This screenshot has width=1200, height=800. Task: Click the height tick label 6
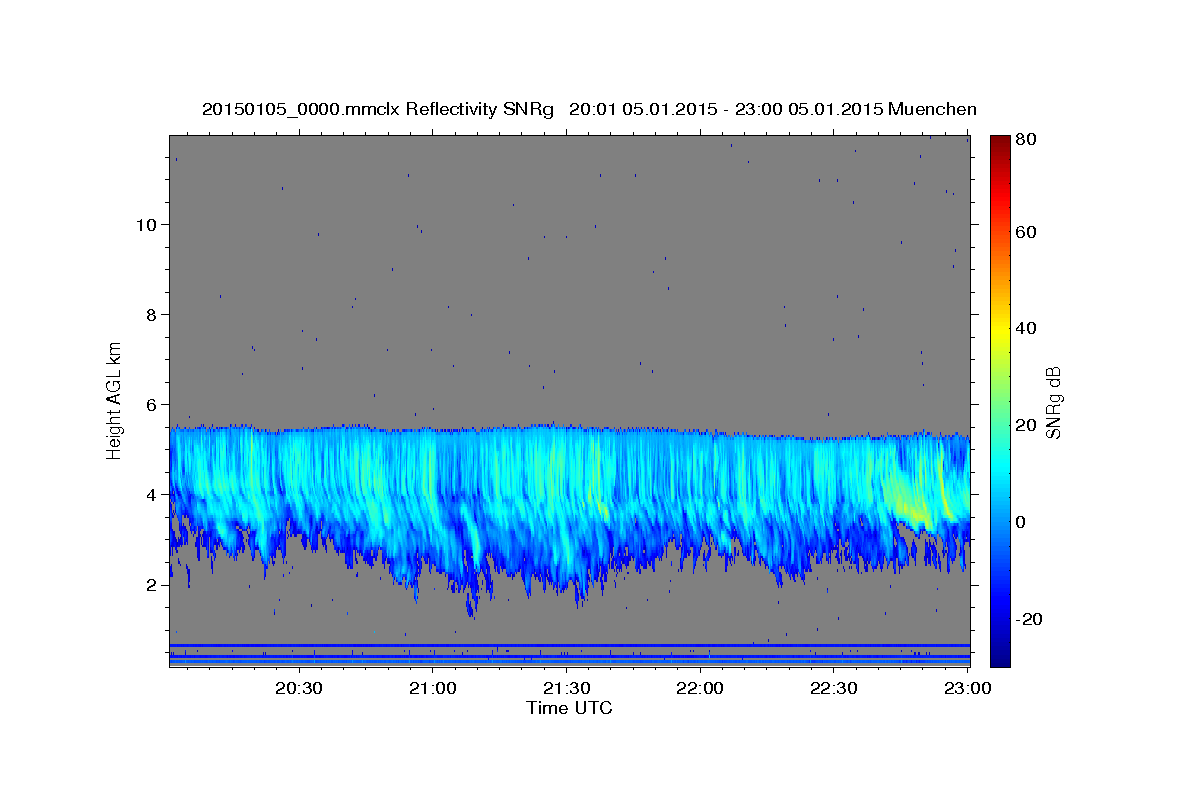point(153,404)
